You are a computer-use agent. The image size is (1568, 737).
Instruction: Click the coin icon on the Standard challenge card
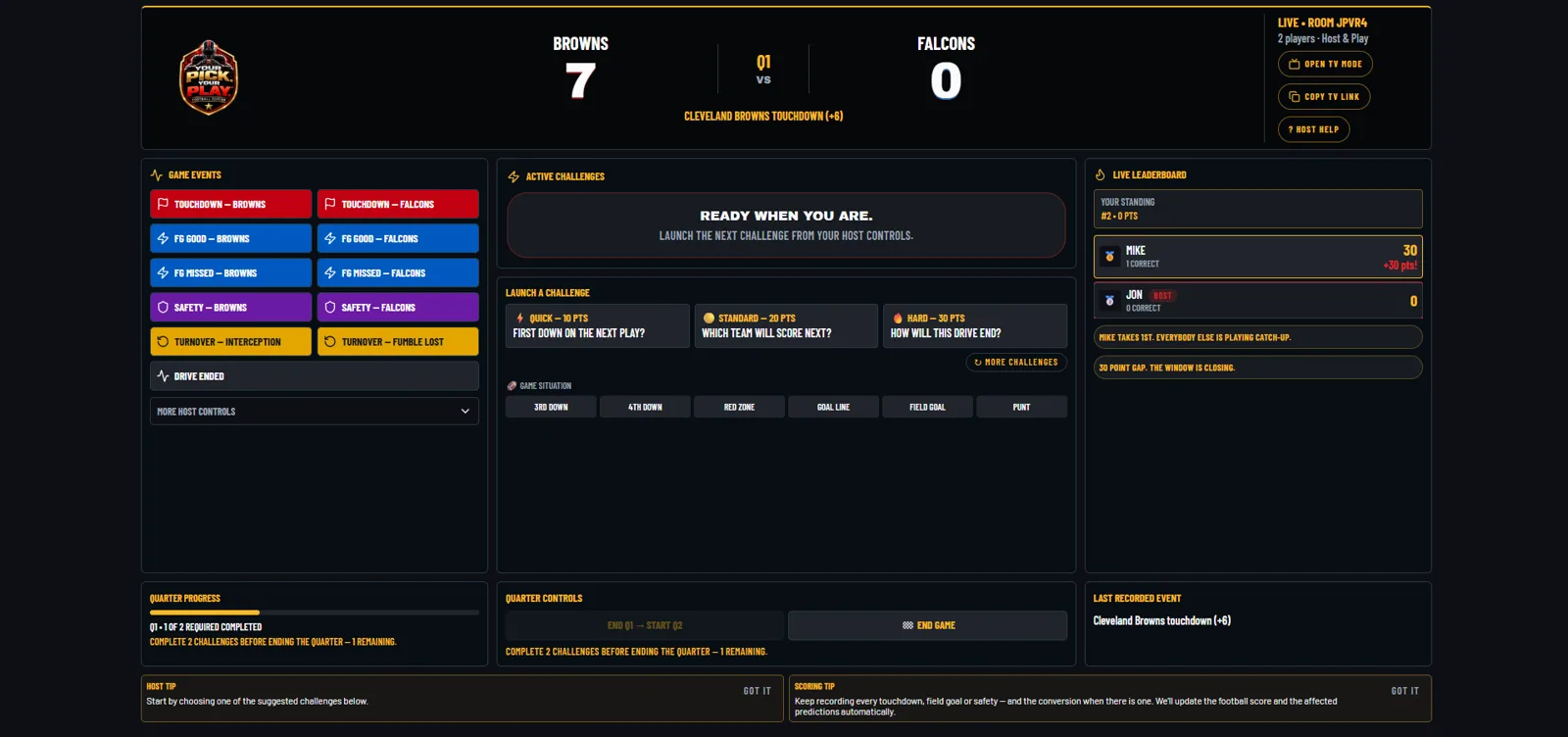click(x=709, y=318)
